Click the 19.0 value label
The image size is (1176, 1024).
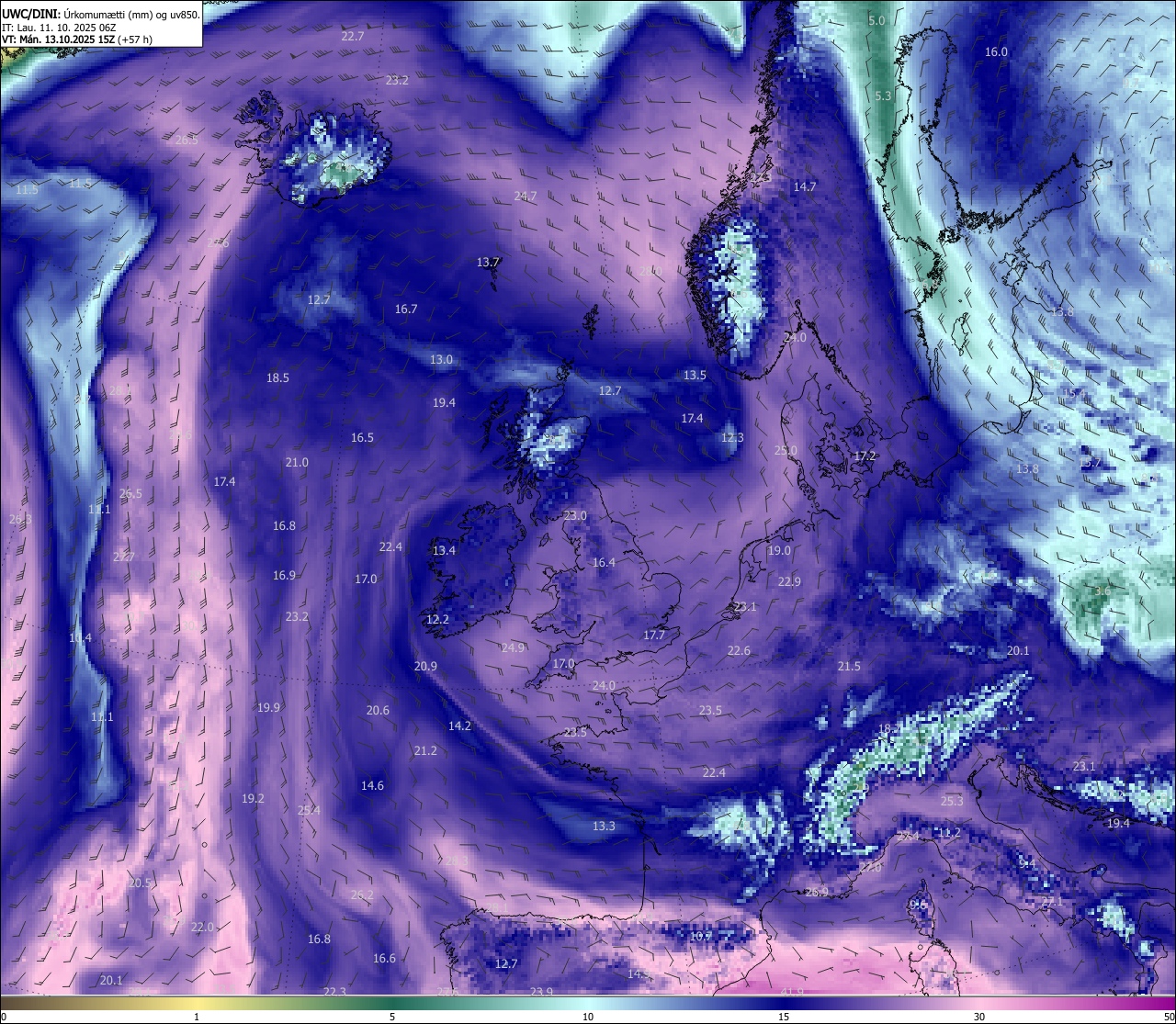click(x=778, y=551)
